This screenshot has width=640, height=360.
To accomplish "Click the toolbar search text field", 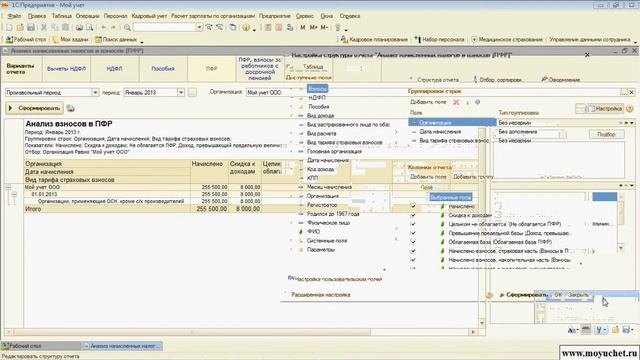I will pos(164,27).
